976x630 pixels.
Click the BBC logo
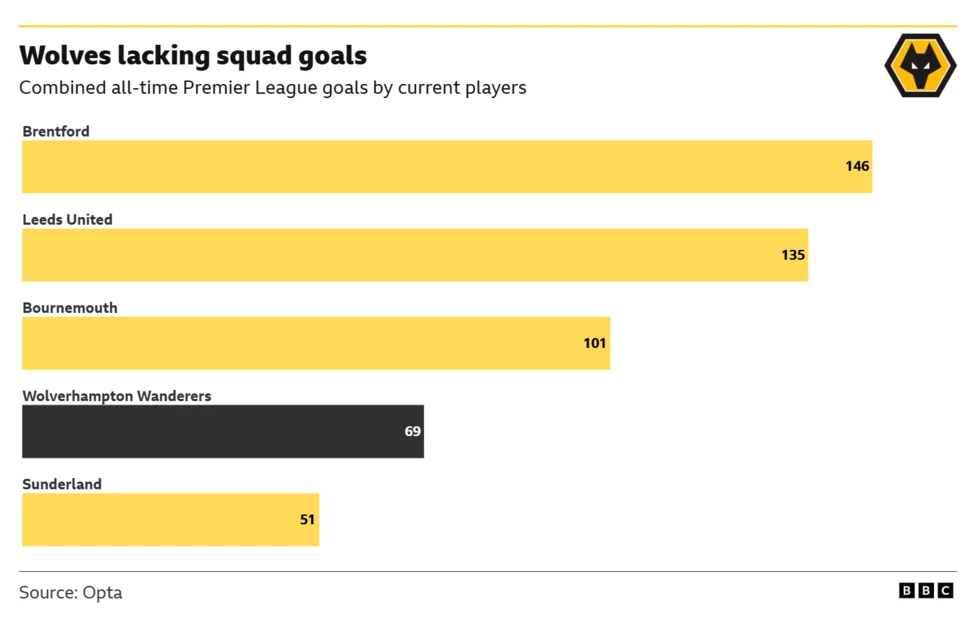925,591
